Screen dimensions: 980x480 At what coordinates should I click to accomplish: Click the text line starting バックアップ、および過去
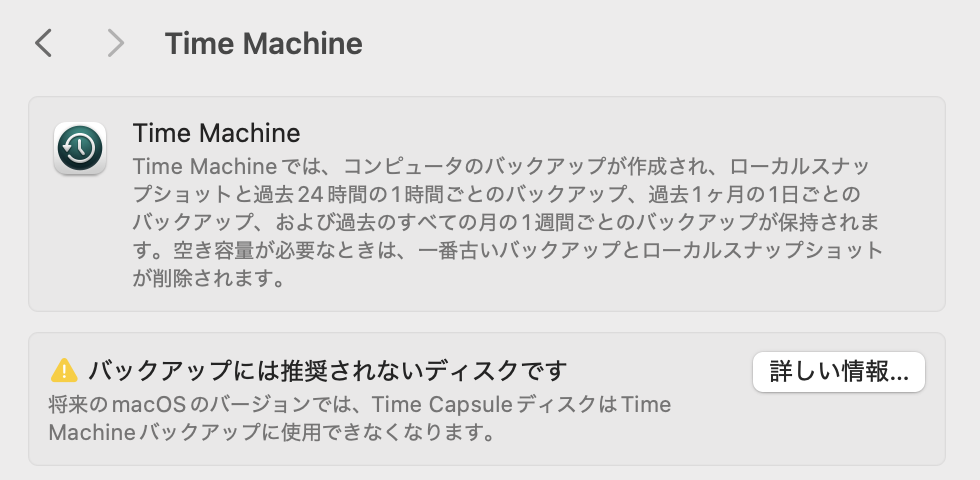[506, 222]
